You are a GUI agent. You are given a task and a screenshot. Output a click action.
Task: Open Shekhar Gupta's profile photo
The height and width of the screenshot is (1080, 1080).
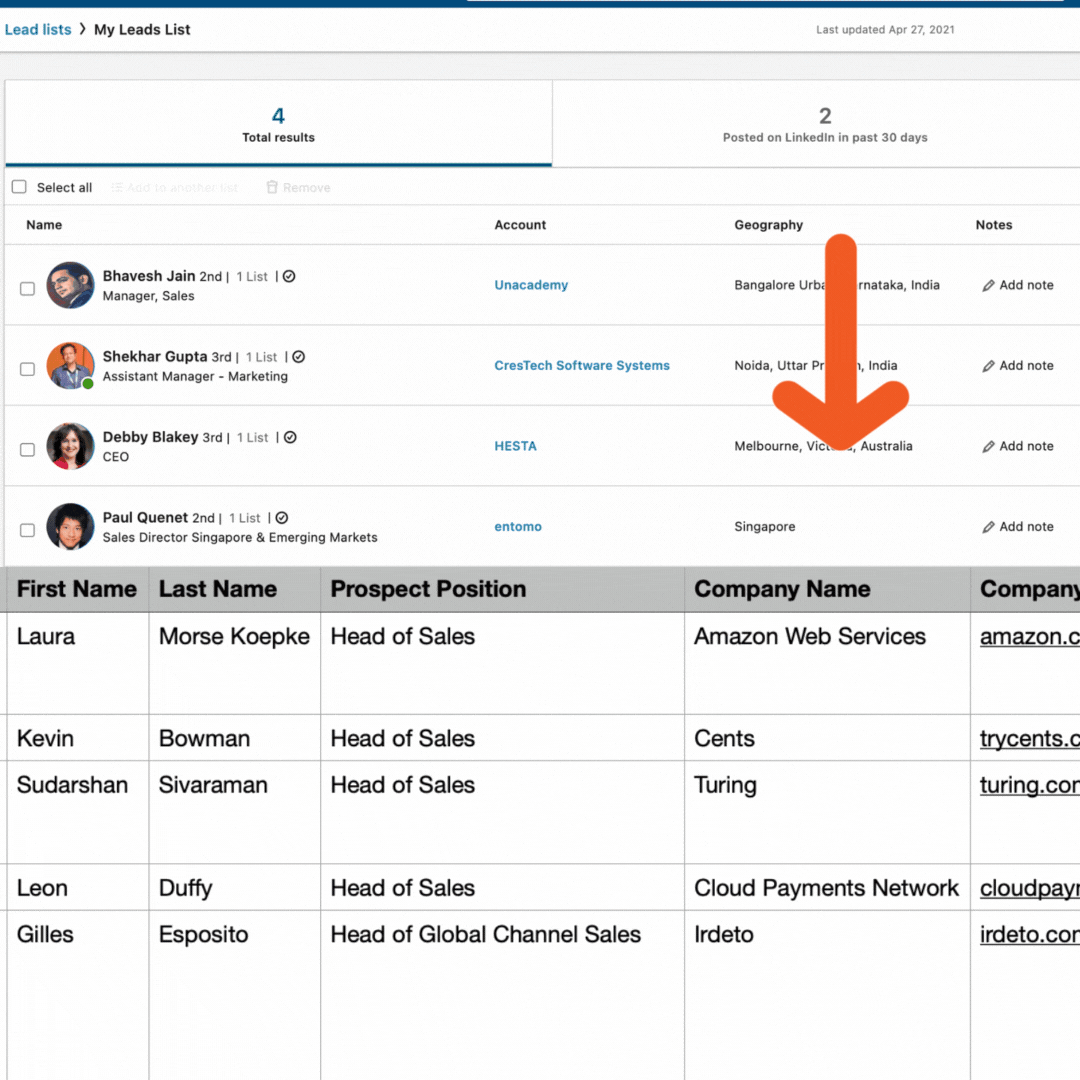(x=70, y=366)
